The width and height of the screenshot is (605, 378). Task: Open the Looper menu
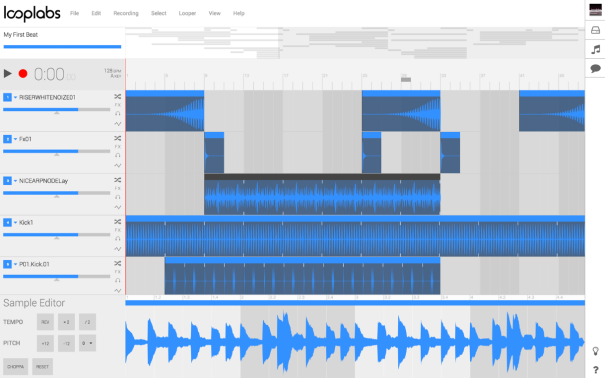coord(187,13)
